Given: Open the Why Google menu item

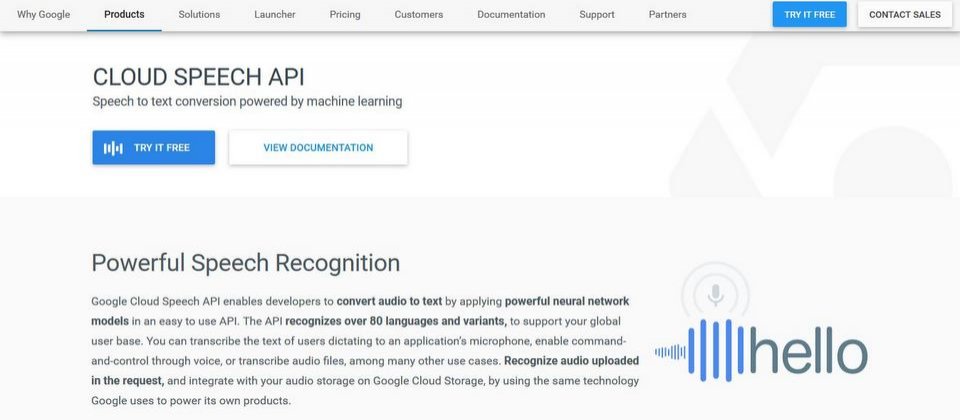Looking at the screenshot, I should 43,14.
